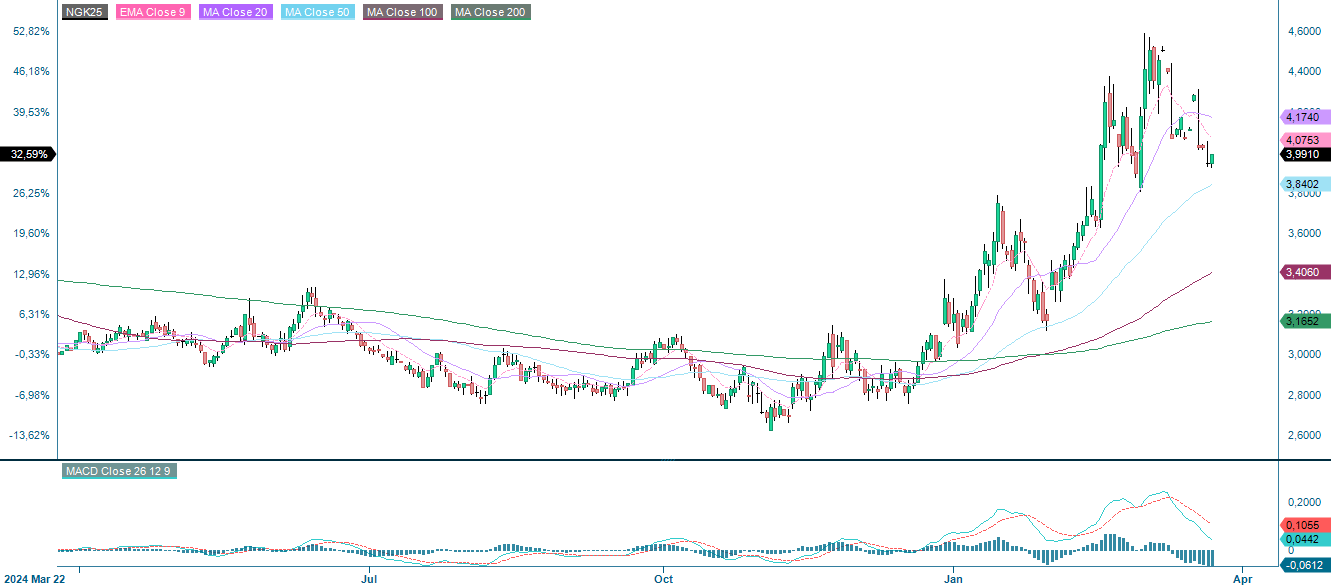Click the 3.1652 green price tag
The image size is (1331, 587).
coord(1306,322)
